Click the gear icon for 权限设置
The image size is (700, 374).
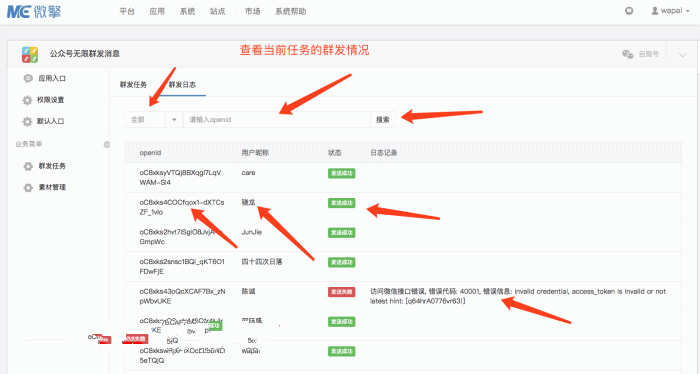28,100
